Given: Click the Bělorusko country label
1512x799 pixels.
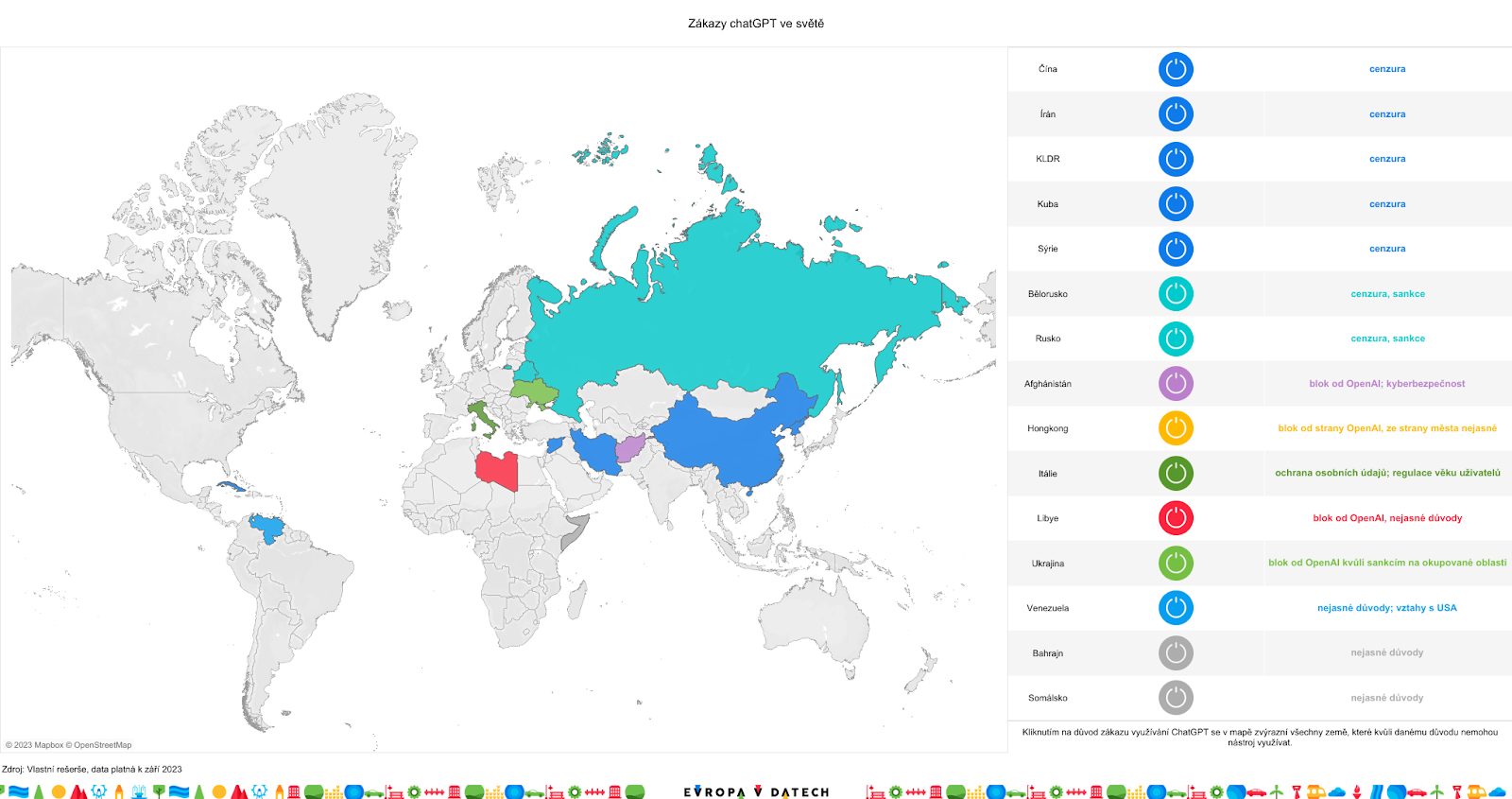Looking at the screenshot, I should tap(1048, 294).
